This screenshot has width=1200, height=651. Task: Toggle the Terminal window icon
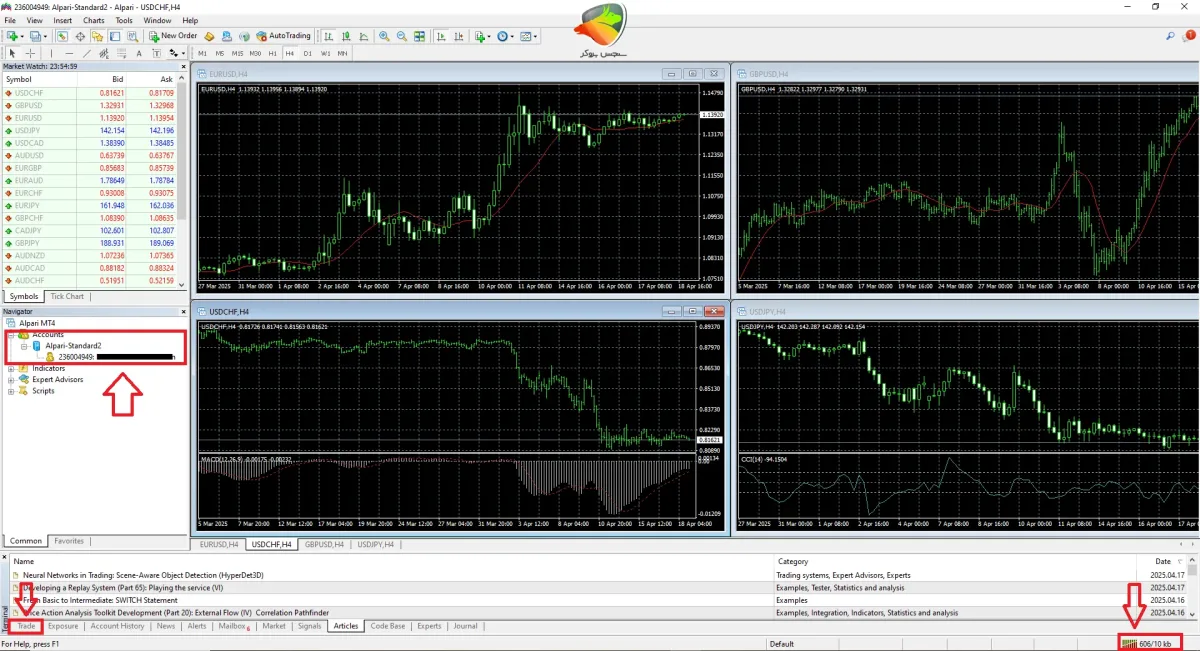tap(115, 36)
